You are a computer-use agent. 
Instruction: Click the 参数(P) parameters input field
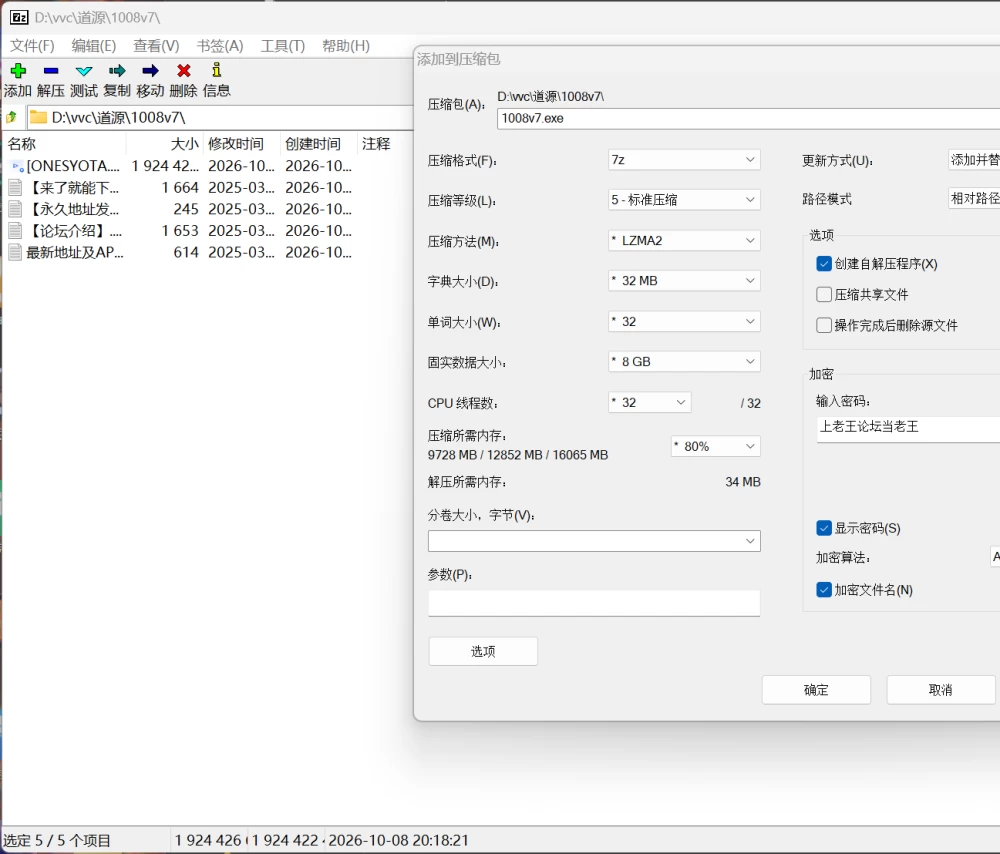coord(594,603)
